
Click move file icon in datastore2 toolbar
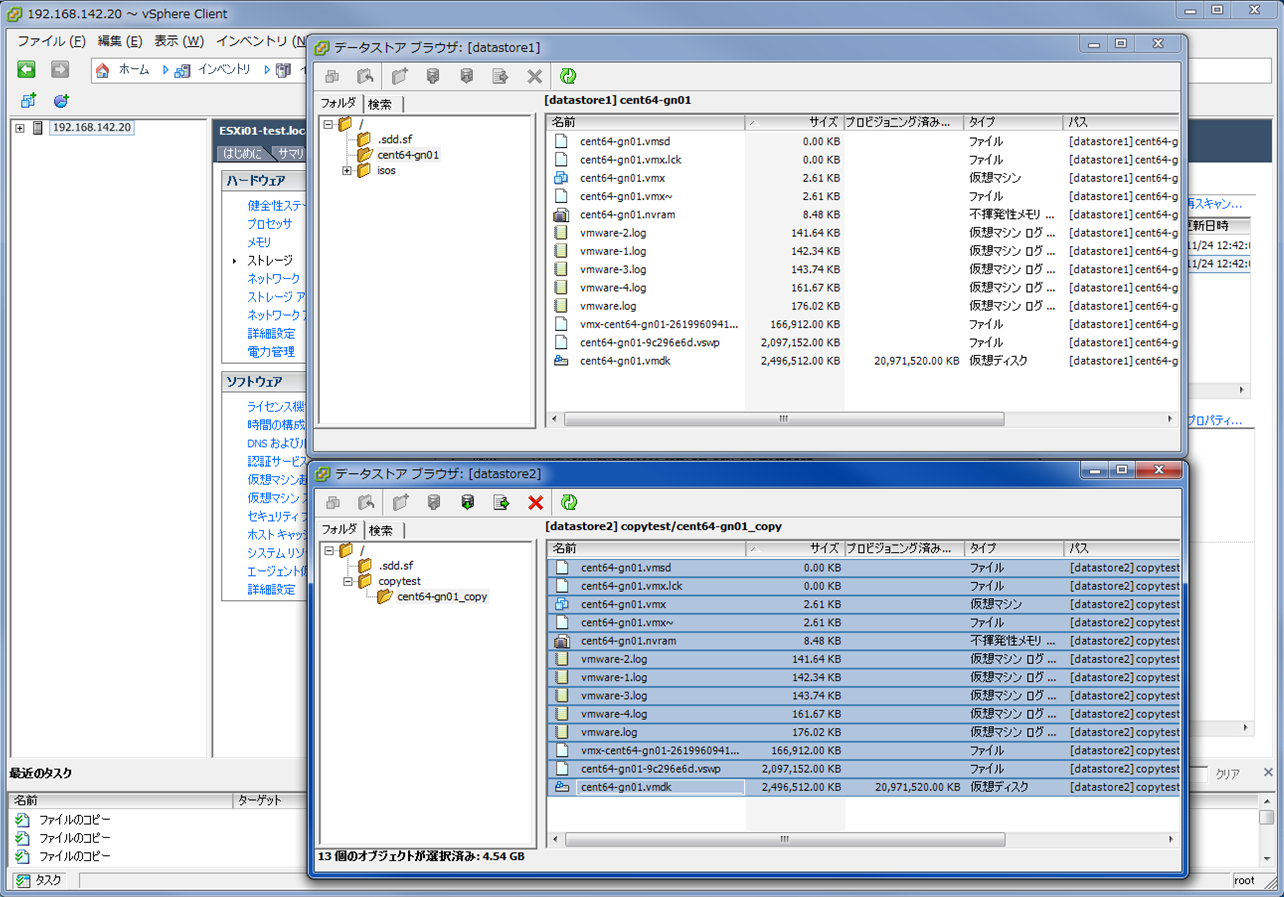click(x=501, y=503)
